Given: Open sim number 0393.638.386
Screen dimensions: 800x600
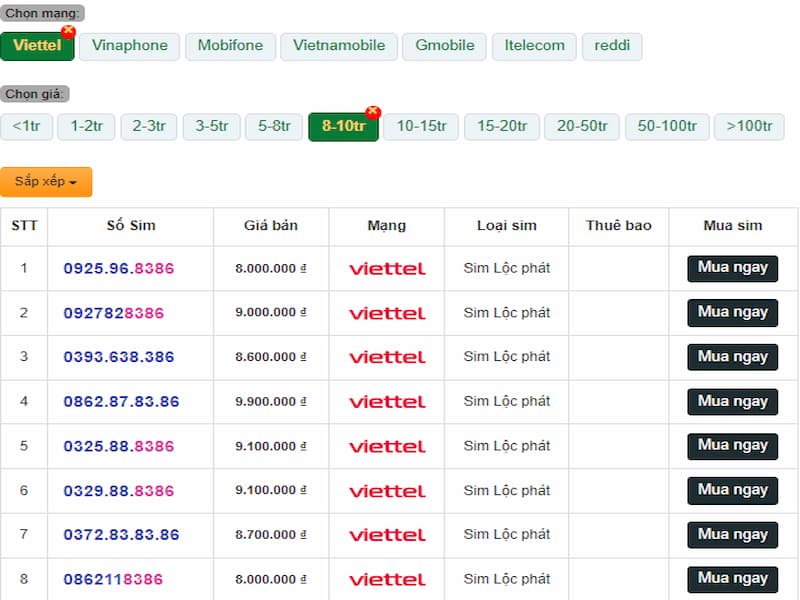Looking at the screenshot, I should tap(119, 357).
